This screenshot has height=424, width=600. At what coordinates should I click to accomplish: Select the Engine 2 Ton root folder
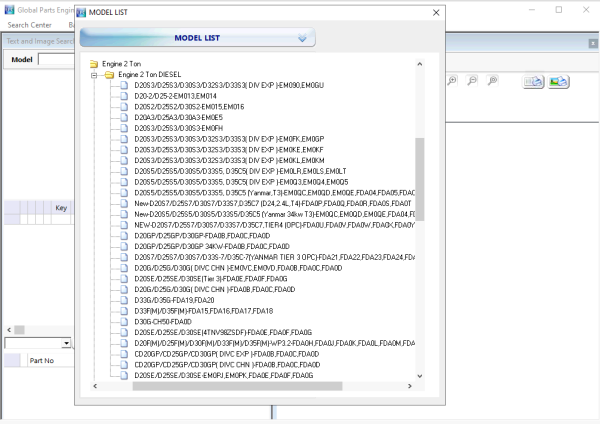(121, 64)
